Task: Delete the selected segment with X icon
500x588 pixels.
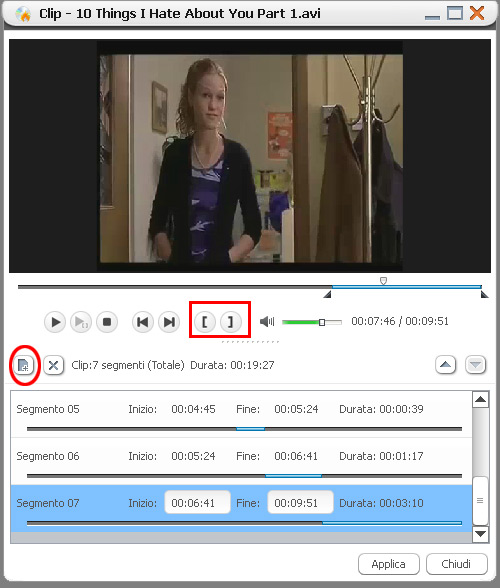Action: click(x=53, y=365)
